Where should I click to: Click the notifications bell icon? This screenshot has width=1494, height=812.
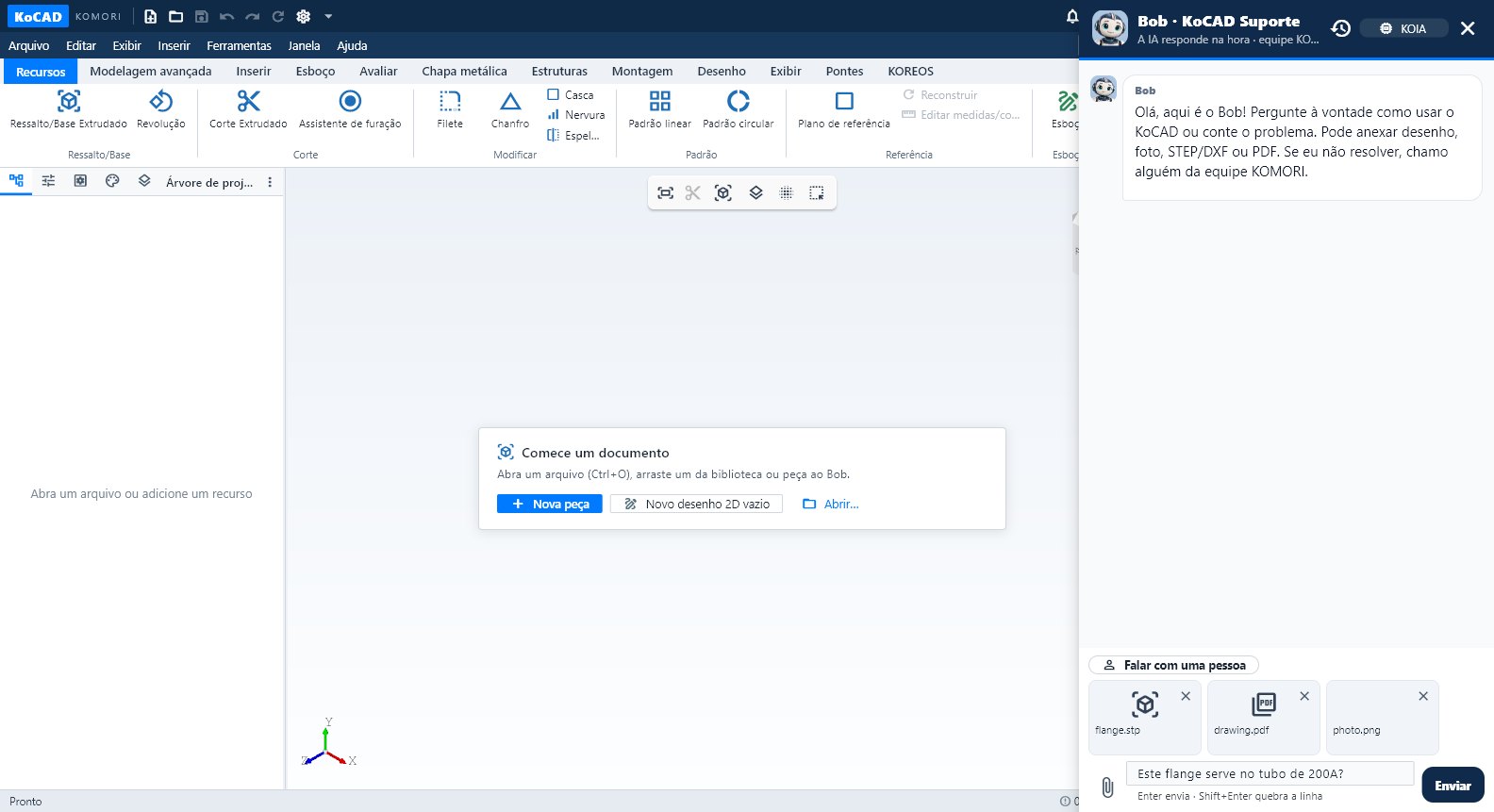pyautogui.click(x=1072, y=16)
